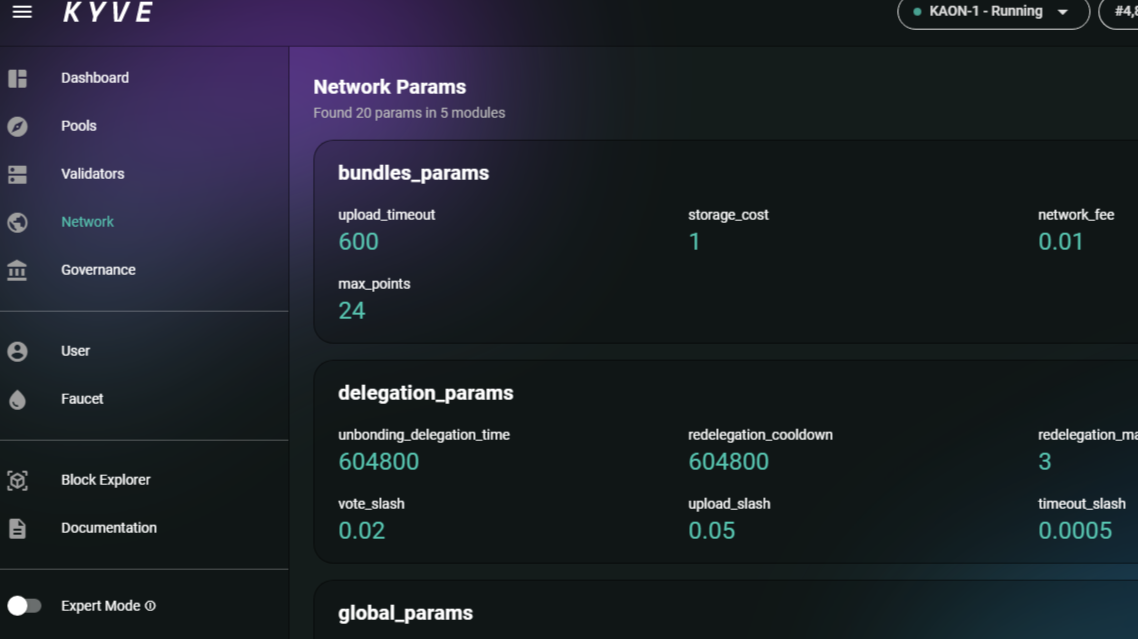Screen dimensions: 1138x639
Task: Click the block height button showing #4,8
Action: point(1125,14)
